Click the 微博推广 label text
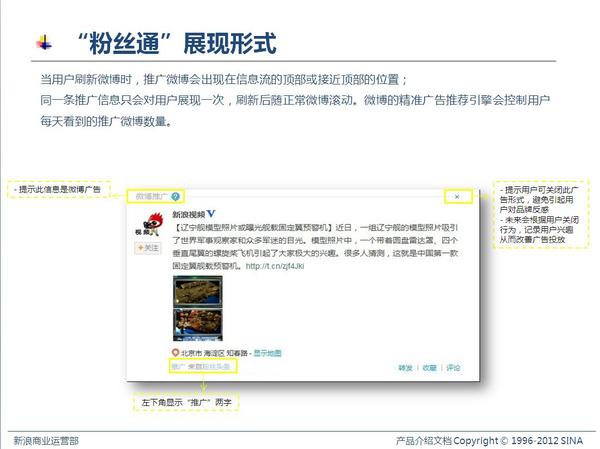This screenshot has height=449, width=600. (x=152, y=197)
